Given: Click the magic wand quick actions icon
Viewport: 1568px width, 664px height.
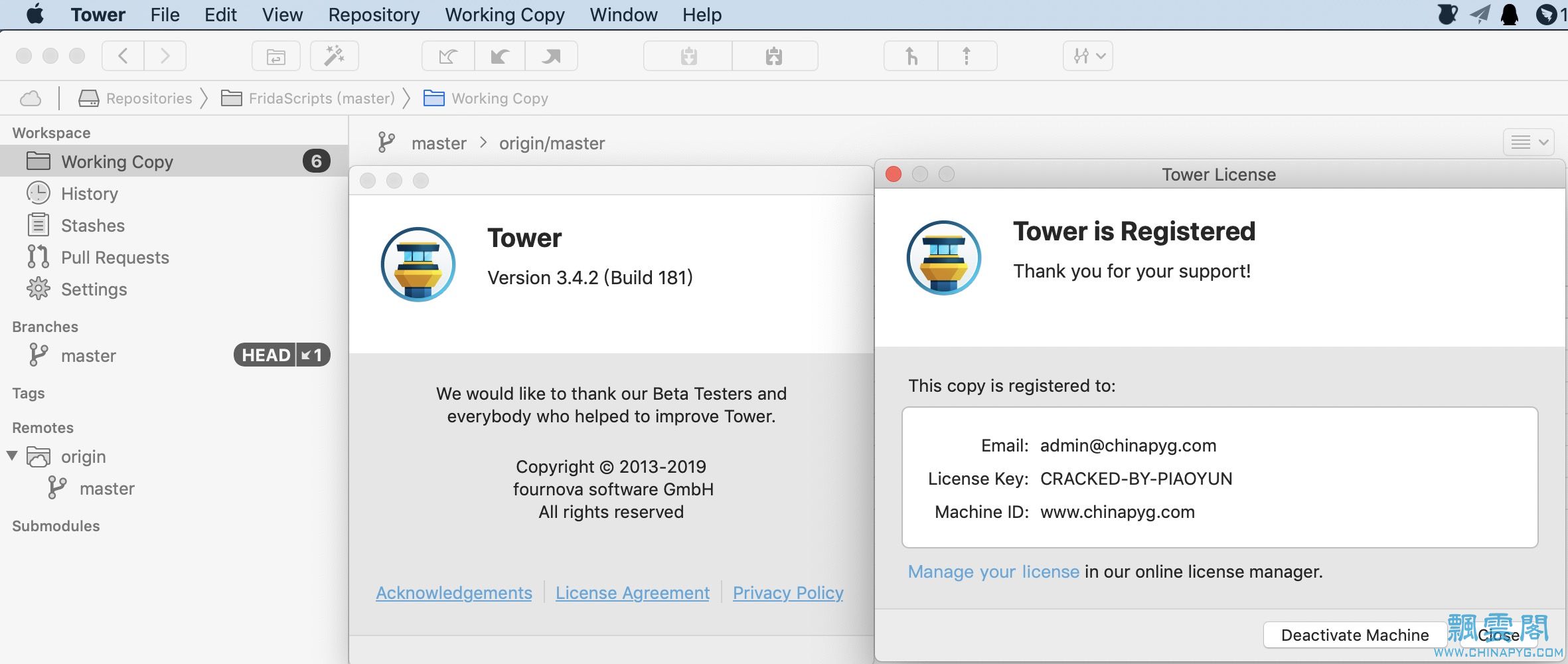Looking at the screenshot, I should 335,56.
